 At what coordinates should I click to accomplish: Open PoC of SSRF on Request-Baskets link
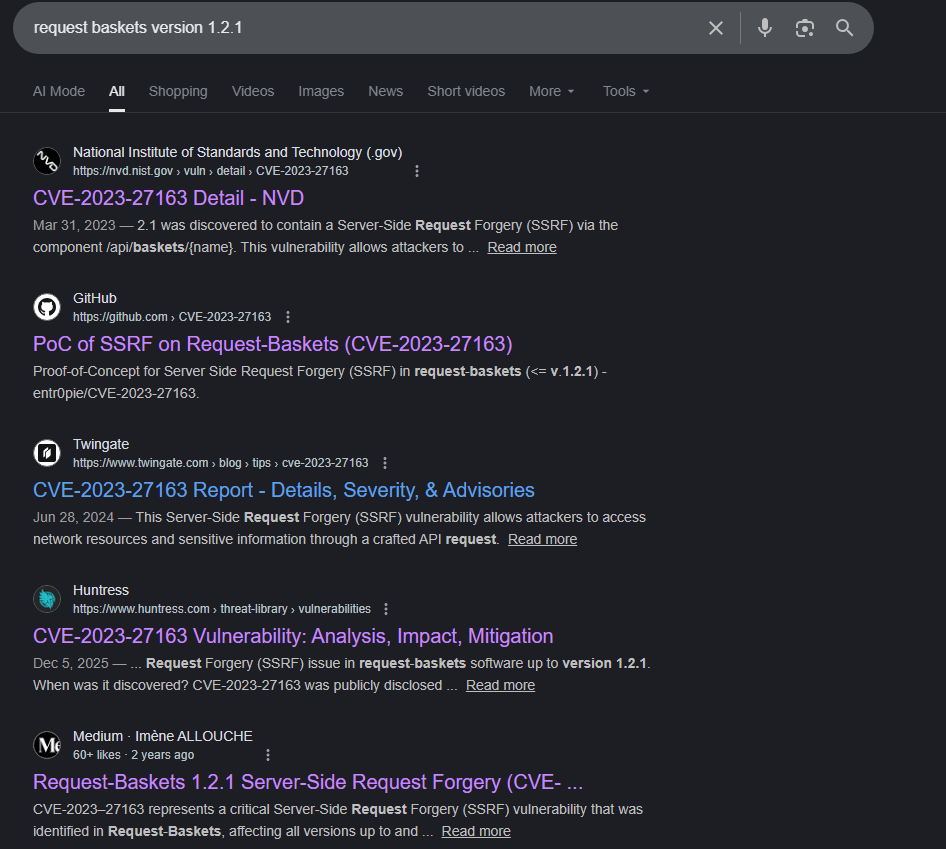pyautogui.click(x=272, y=344)
